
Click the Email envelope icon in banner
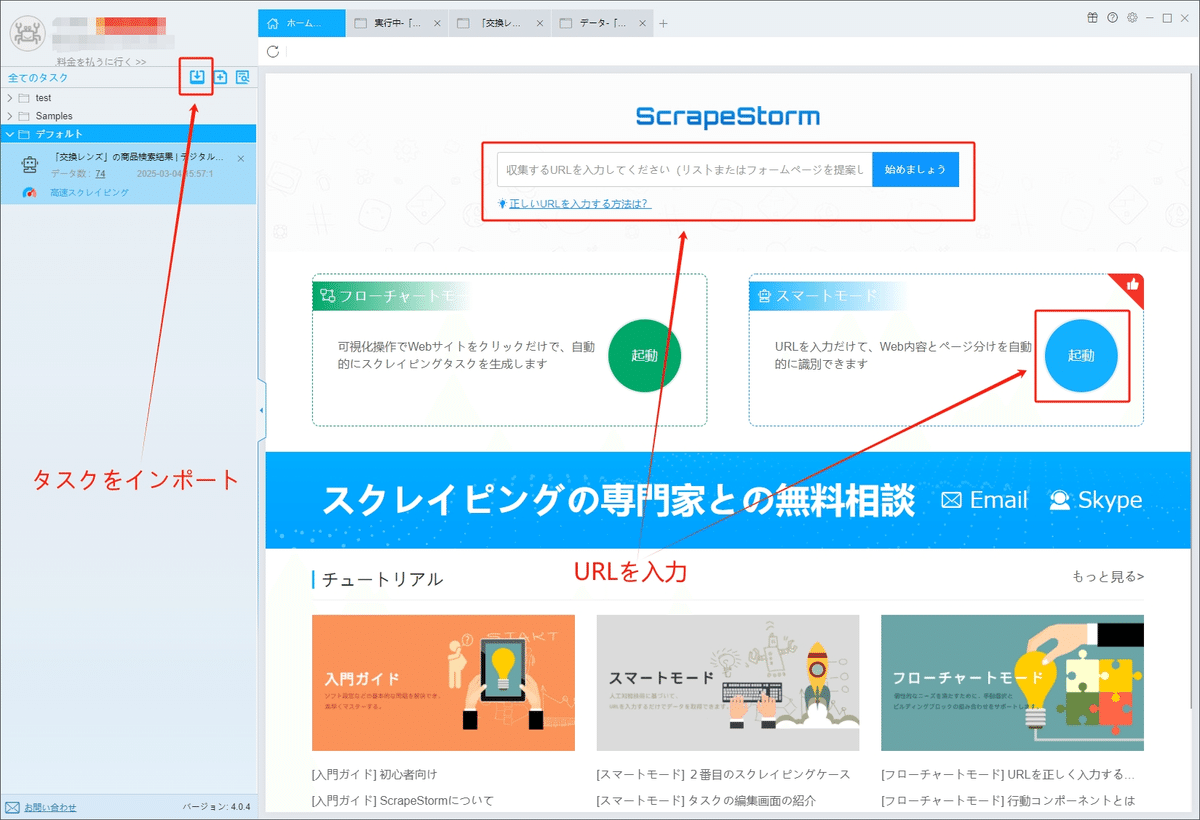click(952, 500)
